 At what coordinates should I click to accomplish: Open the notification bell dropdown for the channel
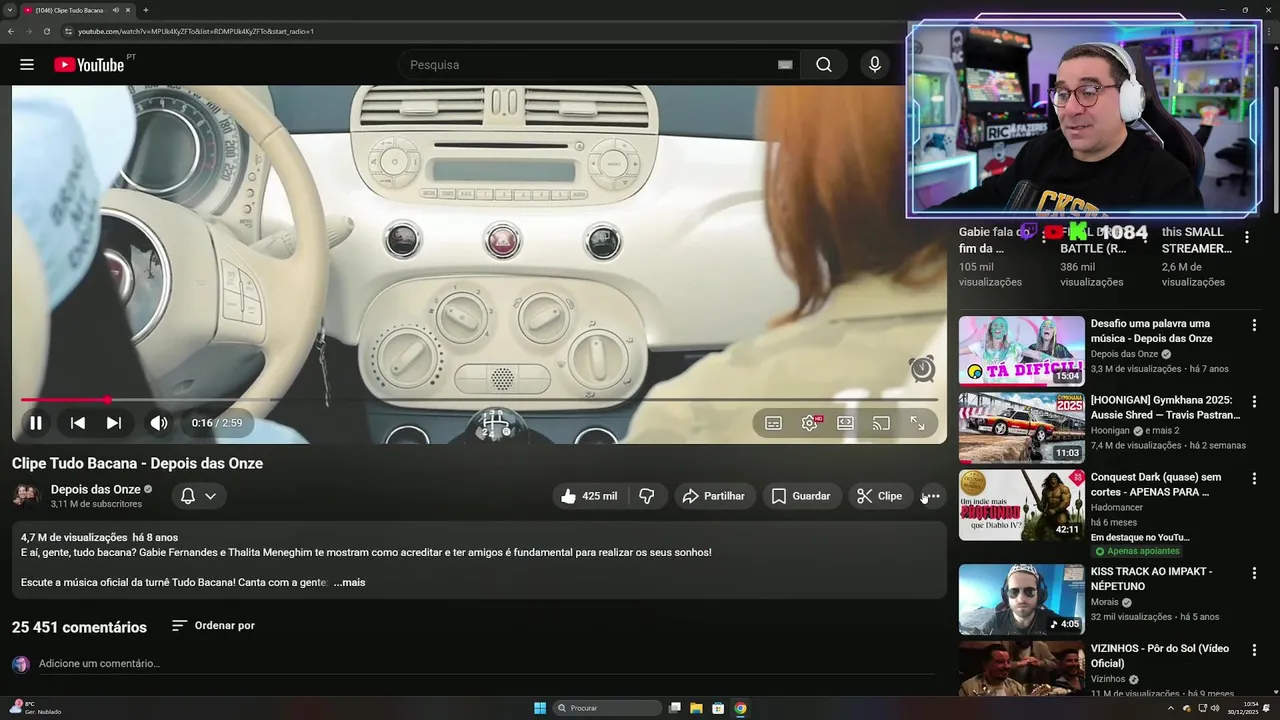click(x=198, y=496)
